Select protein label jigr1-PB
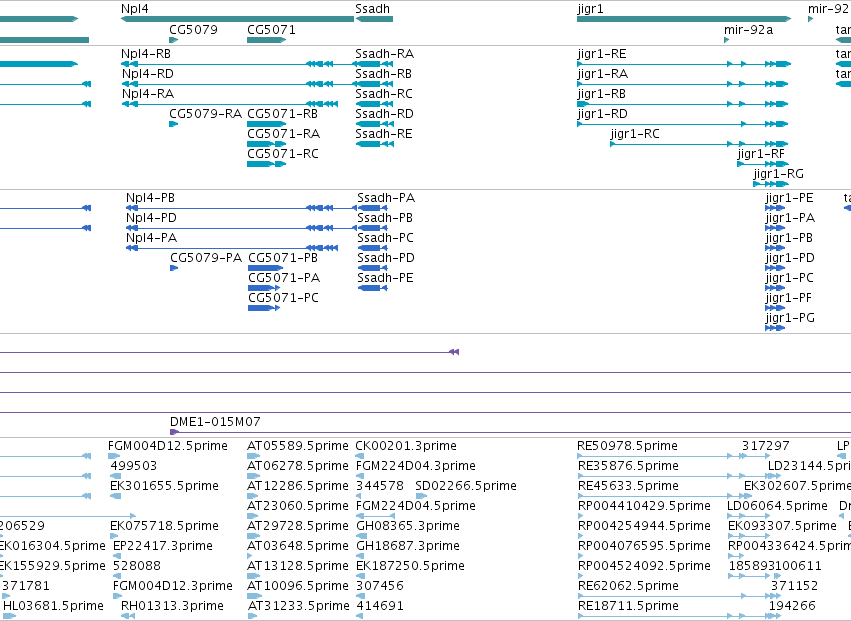Viewport: 851px width, 621px height. click(x=789, y=239)
